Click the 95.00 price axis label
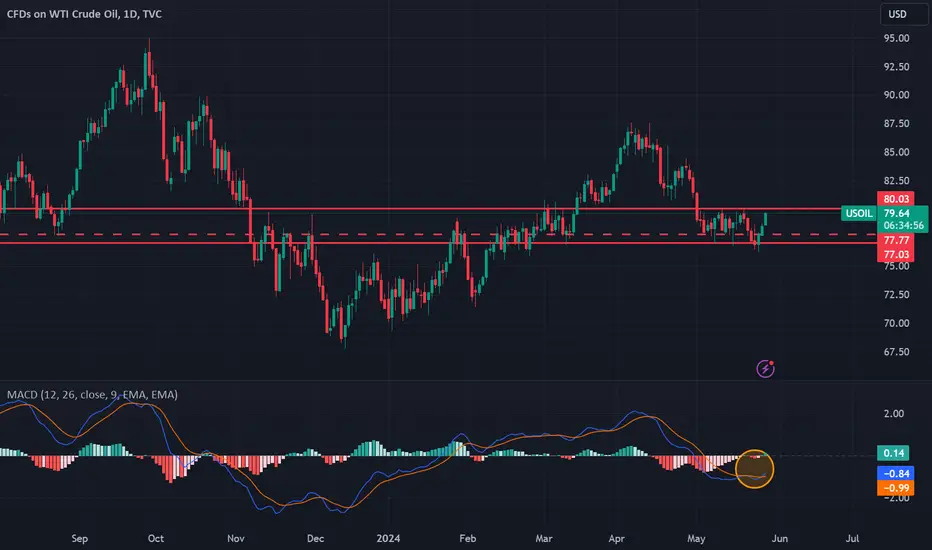Viewport: 932px width, 550px height. point(896,38)
